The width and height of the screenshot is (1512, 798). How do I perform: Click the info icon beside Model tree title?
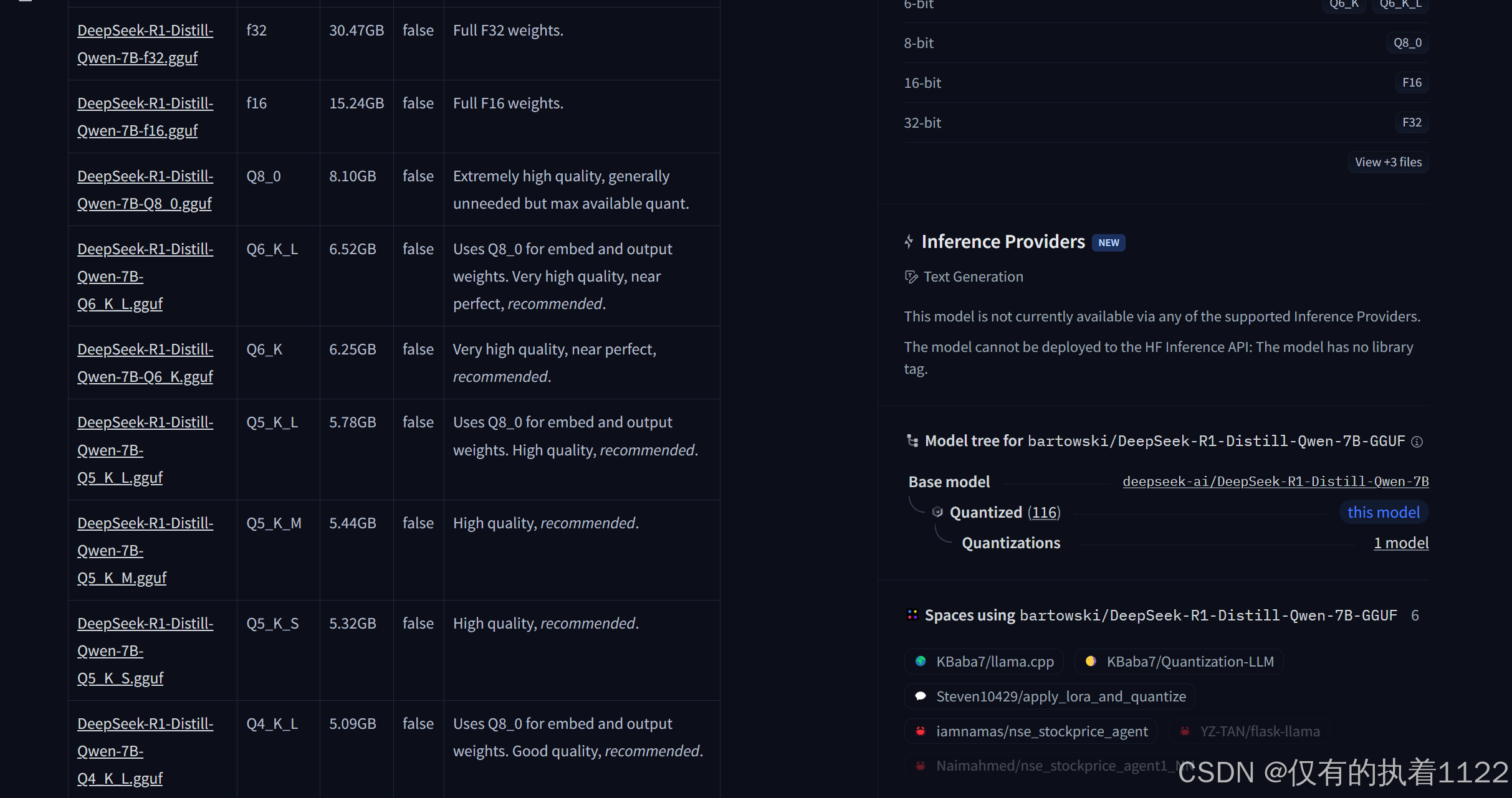coord(1417,442)
